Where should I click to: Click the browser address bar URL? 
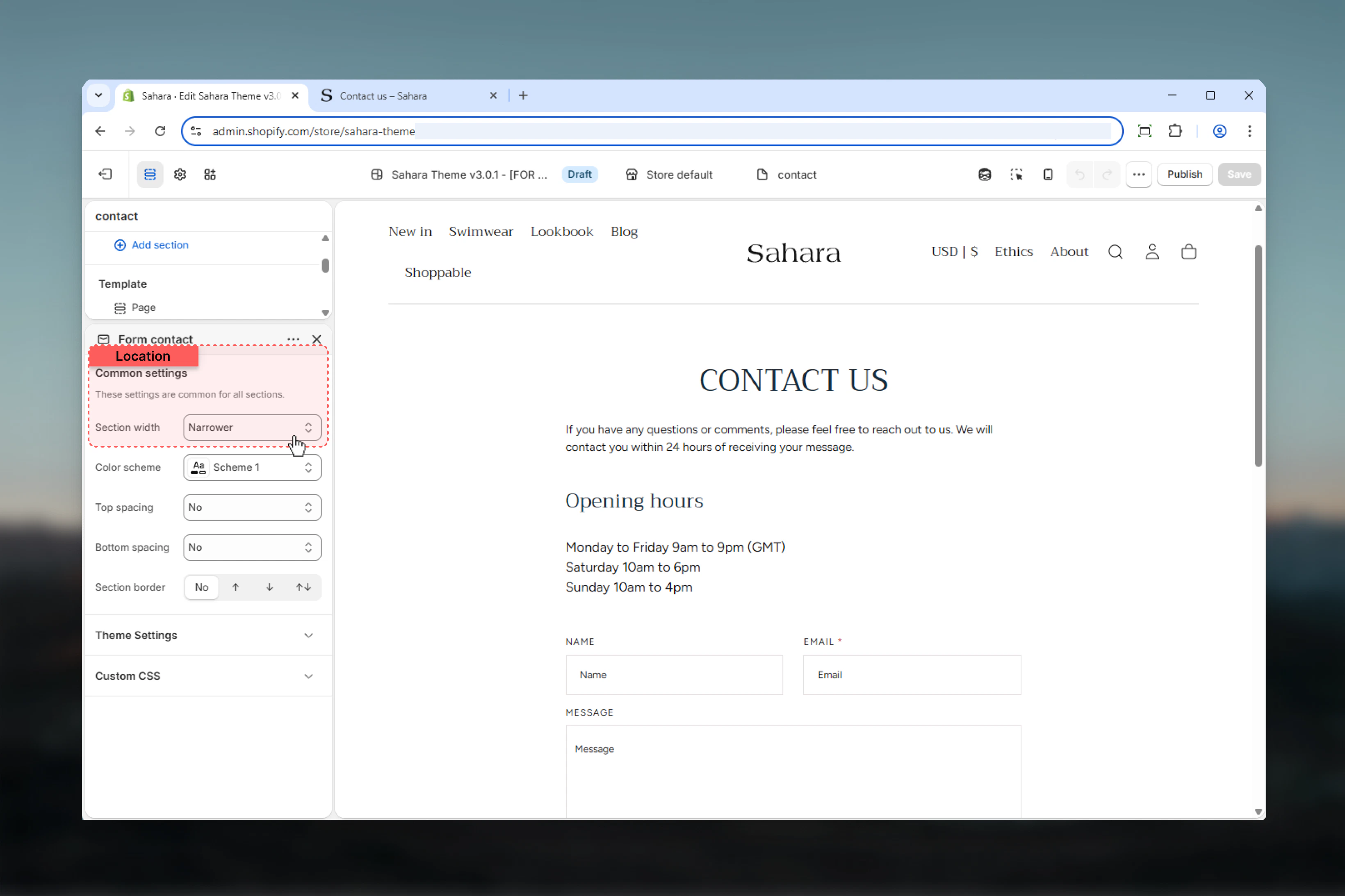click(x=652, y=132)
